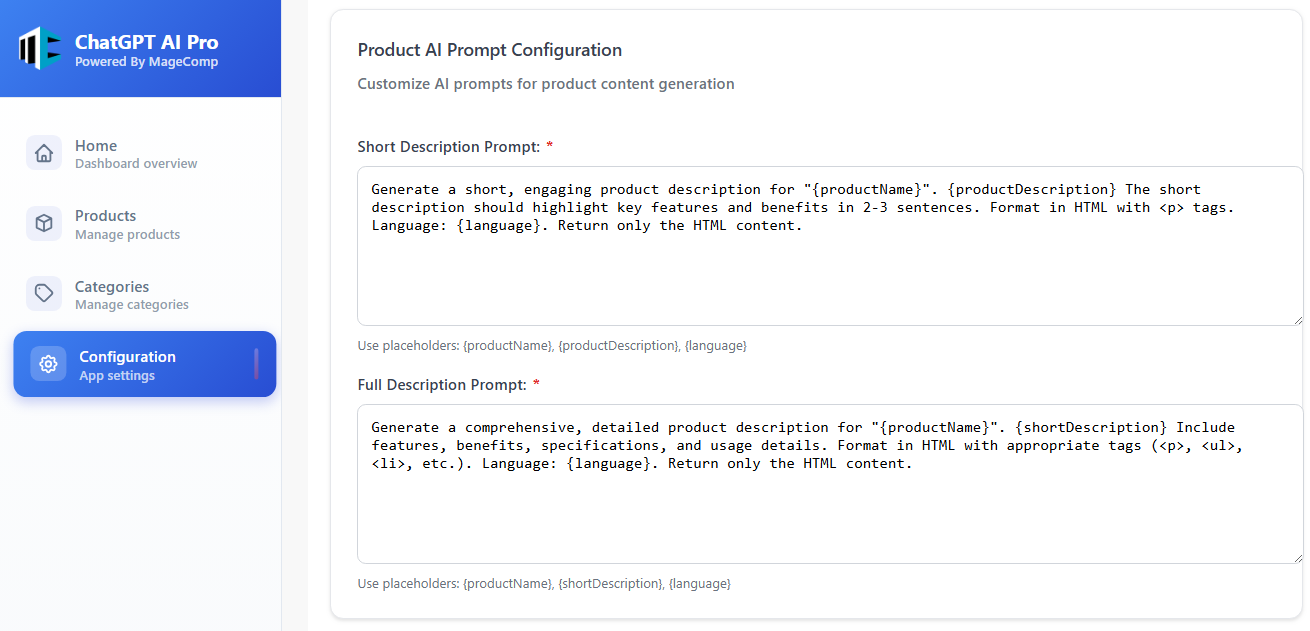Grab the Short Description textarea resize handle
The height and width of the screenshot is (631, 1310).
pos(1297,319)
